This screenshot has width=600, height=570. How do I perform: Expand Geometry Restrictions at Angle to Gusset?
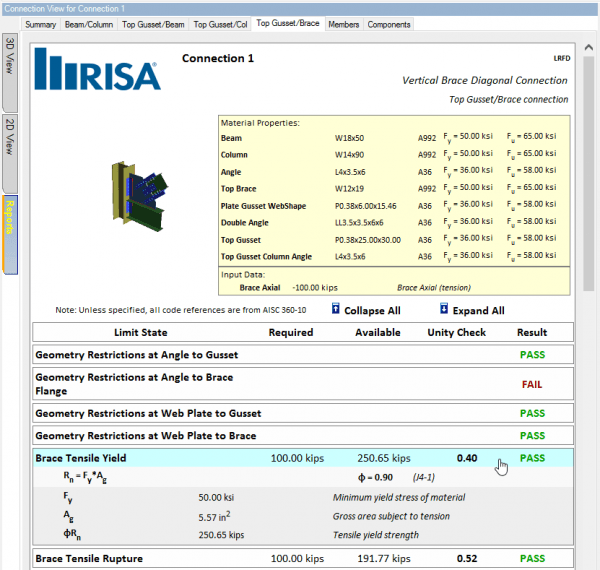[x=136, y=354]
